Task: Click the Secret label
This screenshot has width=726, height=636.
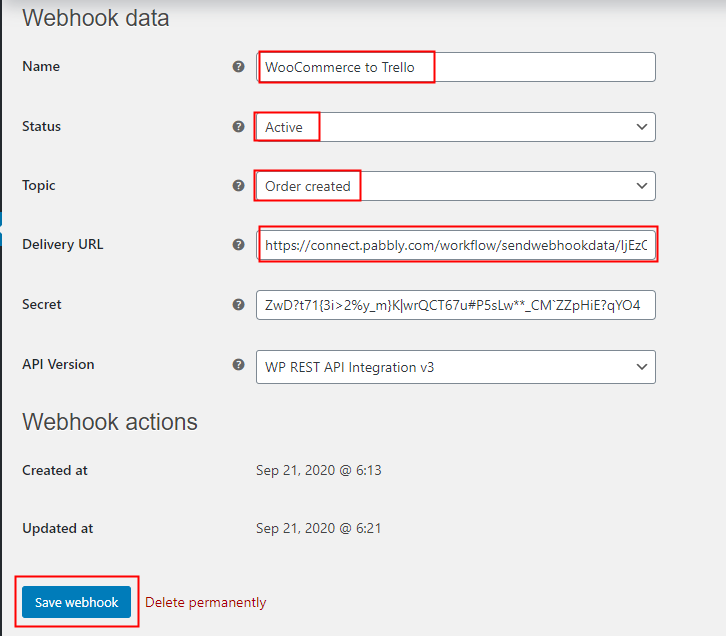Action: pyautogui.click(x=42, y=304)
